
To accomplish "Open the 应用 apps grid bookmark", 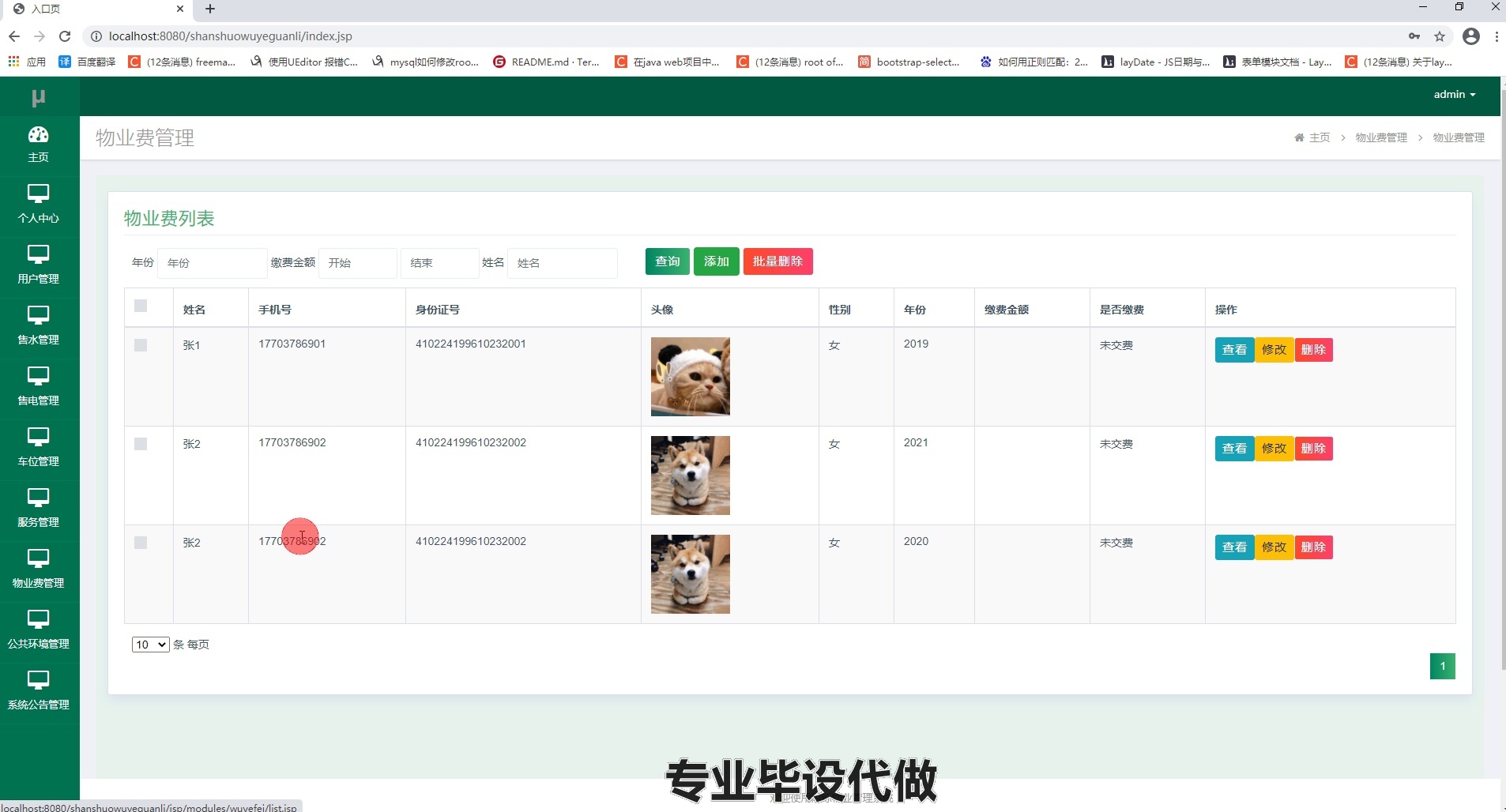I will (x=27, y=62).
